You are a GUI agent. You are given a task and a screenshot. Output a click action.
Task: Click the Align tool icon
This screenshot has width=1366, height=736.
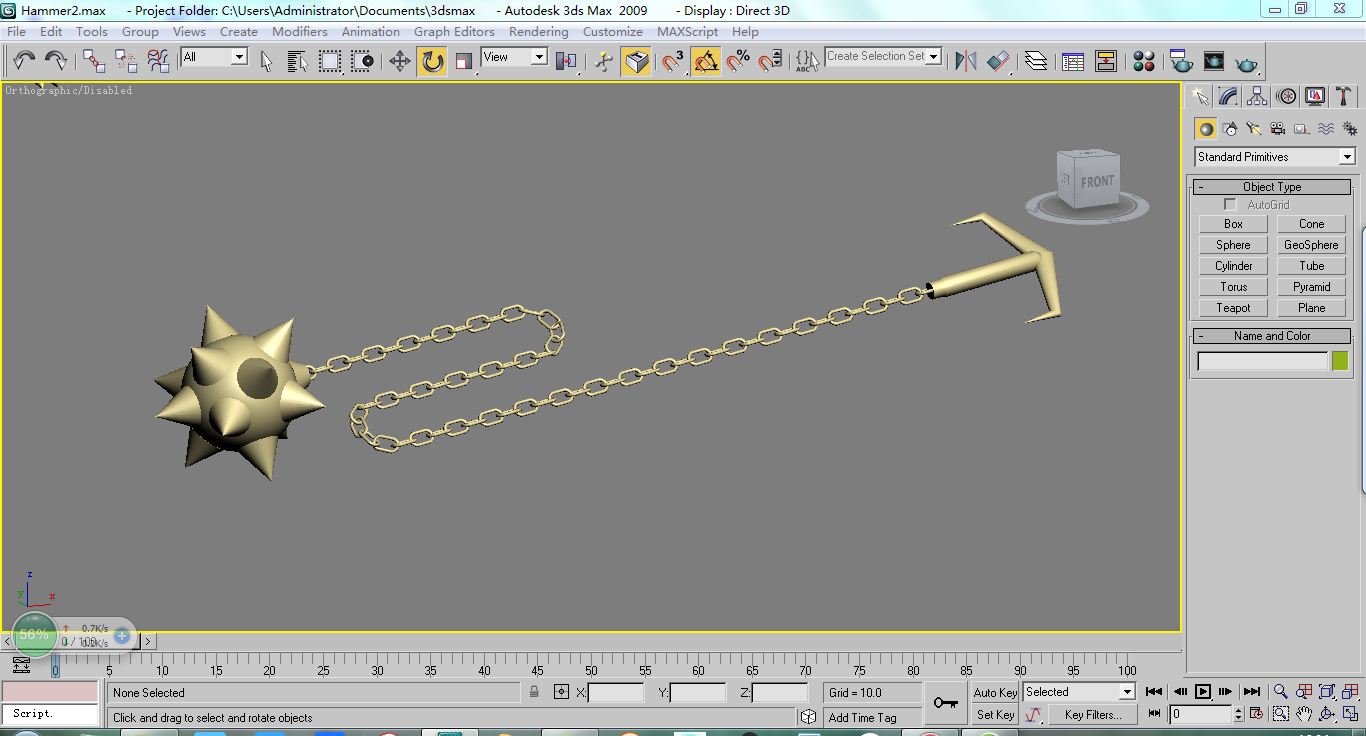tap(998, 61)
